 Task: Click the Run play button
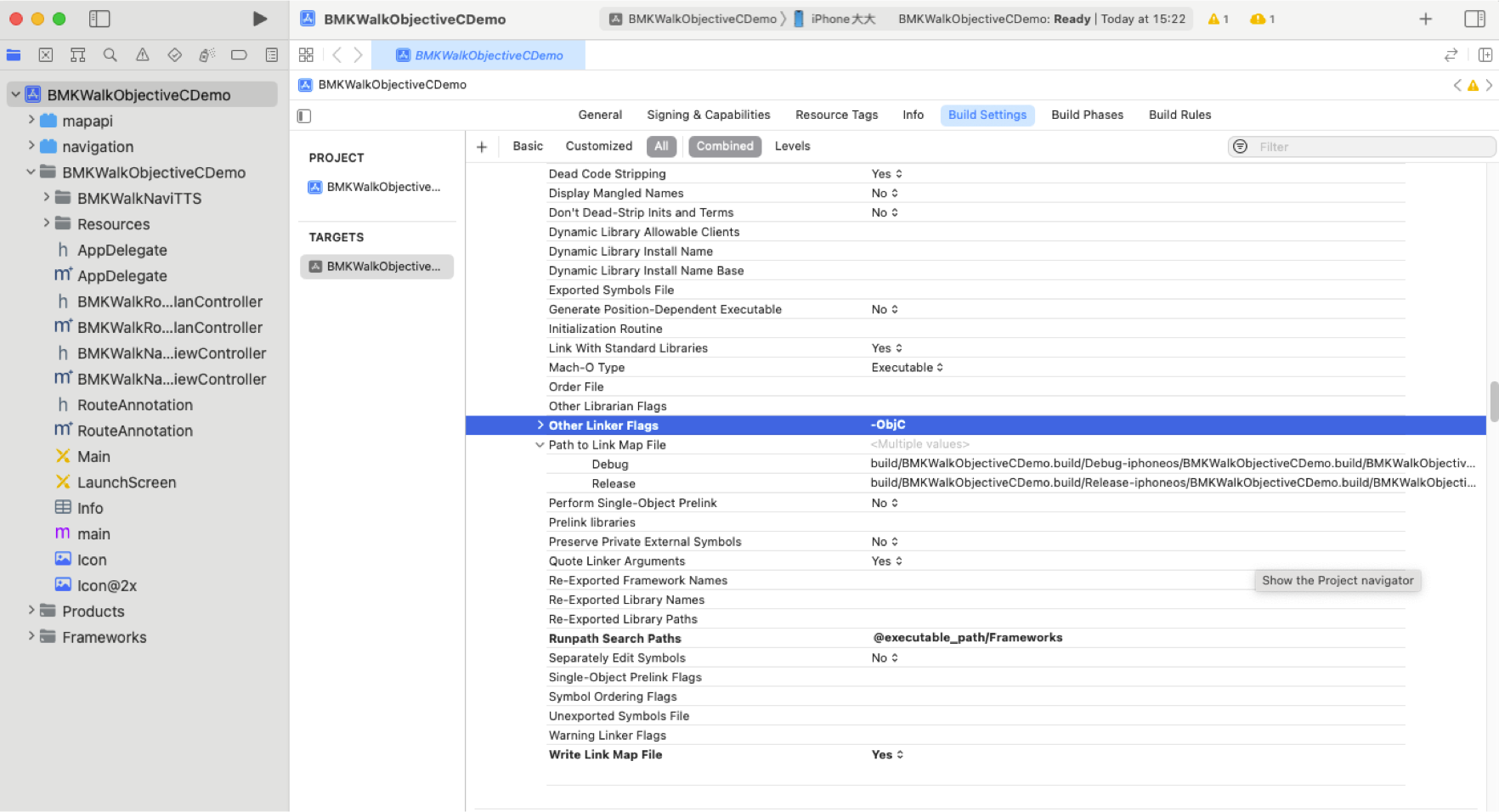tap(260, 19)
